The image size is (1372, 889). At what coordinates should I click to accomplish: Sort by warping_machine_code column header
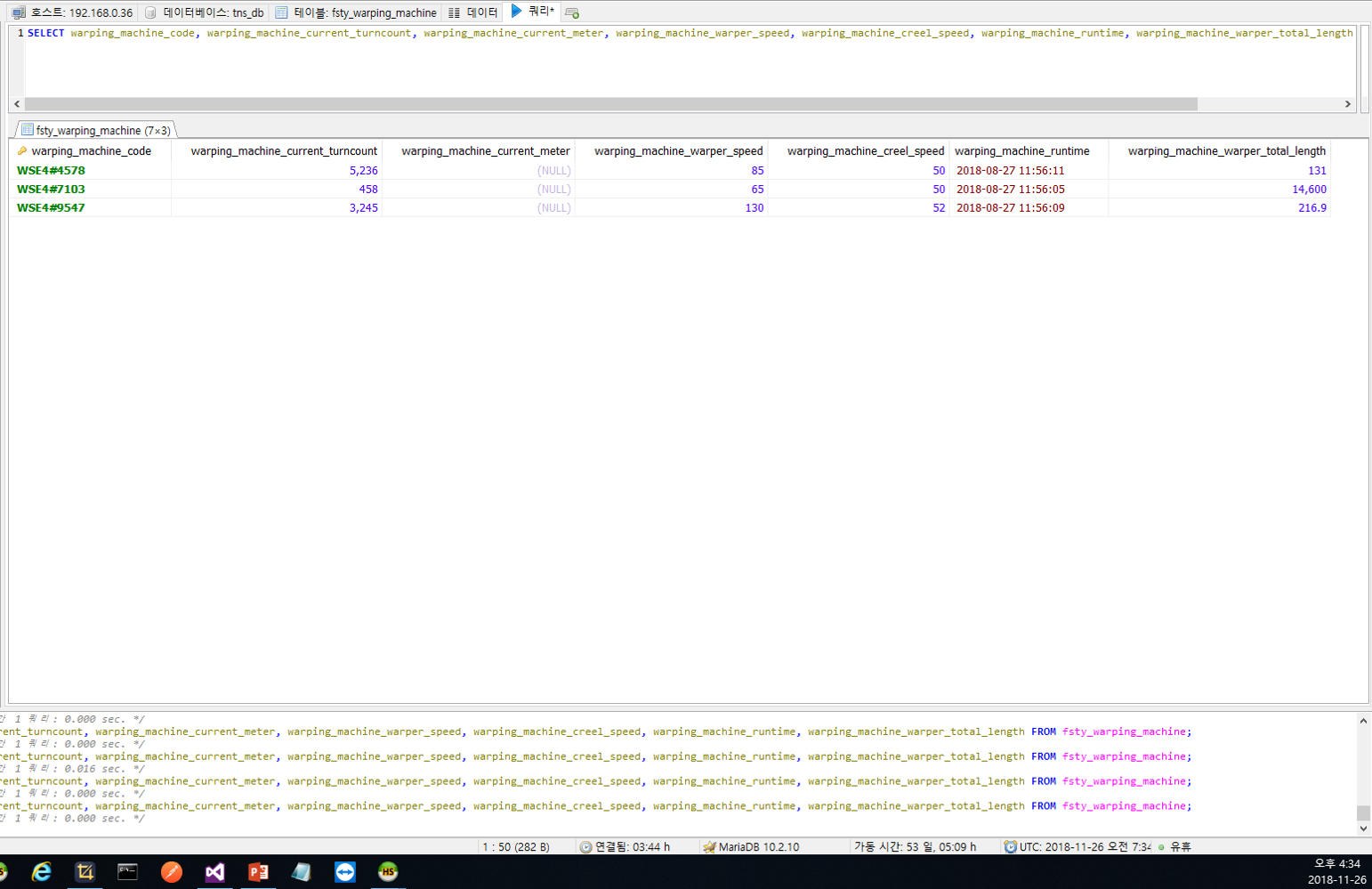click(x=91, y=151)
